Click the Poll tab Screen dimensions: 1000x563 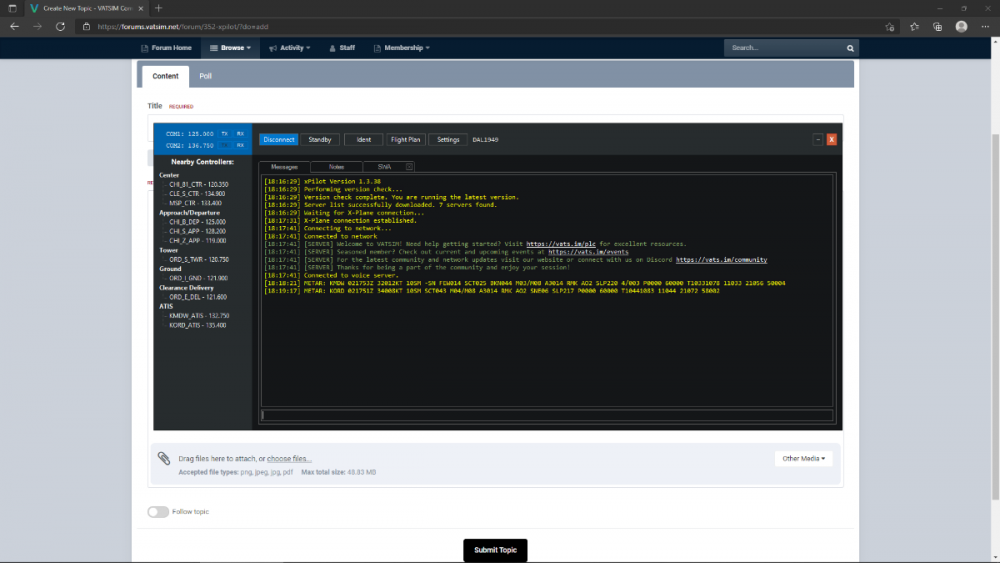(205, 76)
